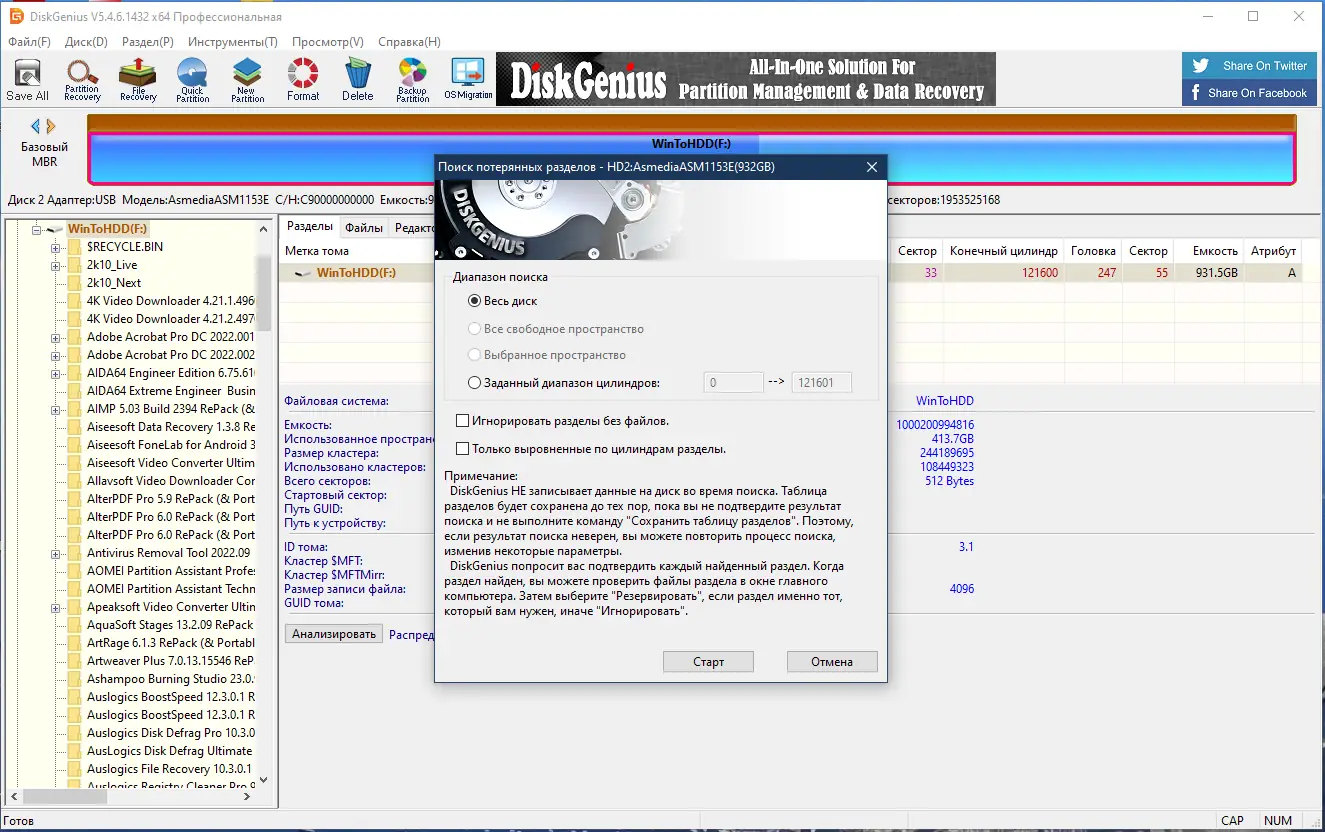Switch to the Файлы tab

coord(364,228)
